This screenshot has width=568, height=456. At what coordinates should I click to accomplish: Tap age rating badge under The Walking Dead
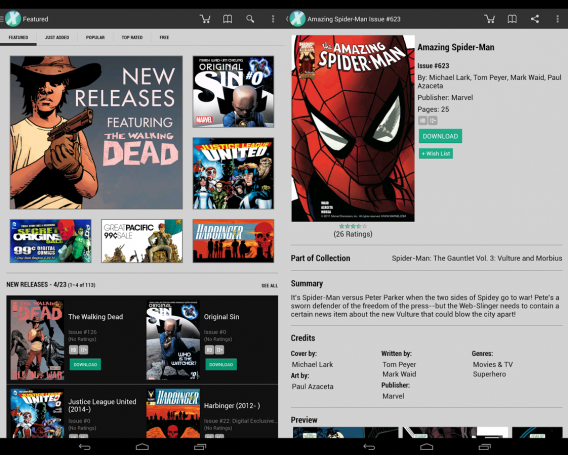coord(84,350)
